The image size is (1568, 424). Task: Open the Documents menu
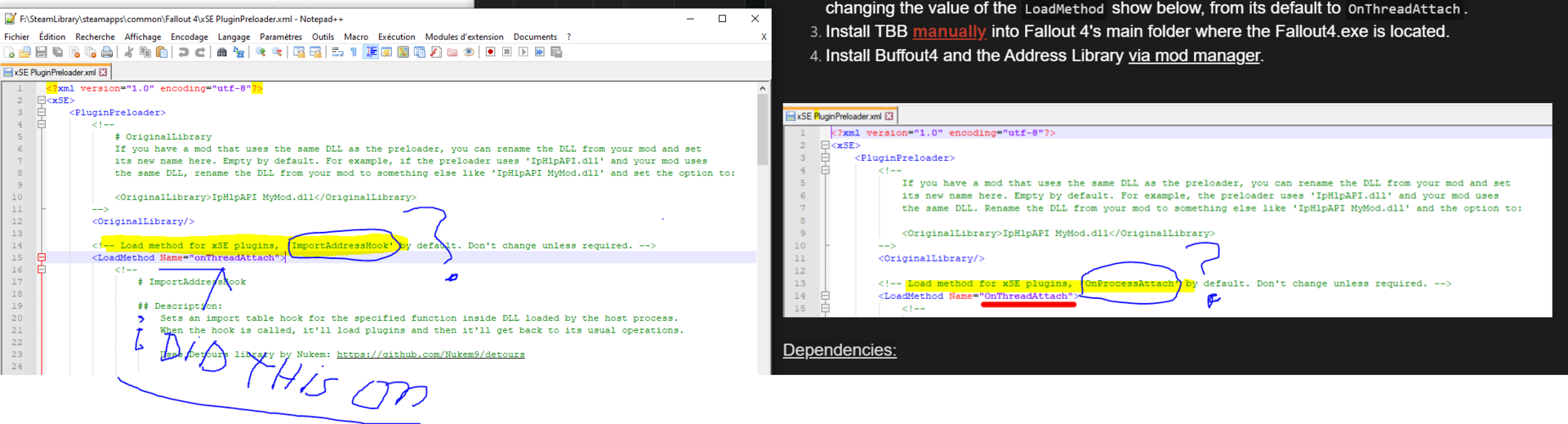coord(535,37)
